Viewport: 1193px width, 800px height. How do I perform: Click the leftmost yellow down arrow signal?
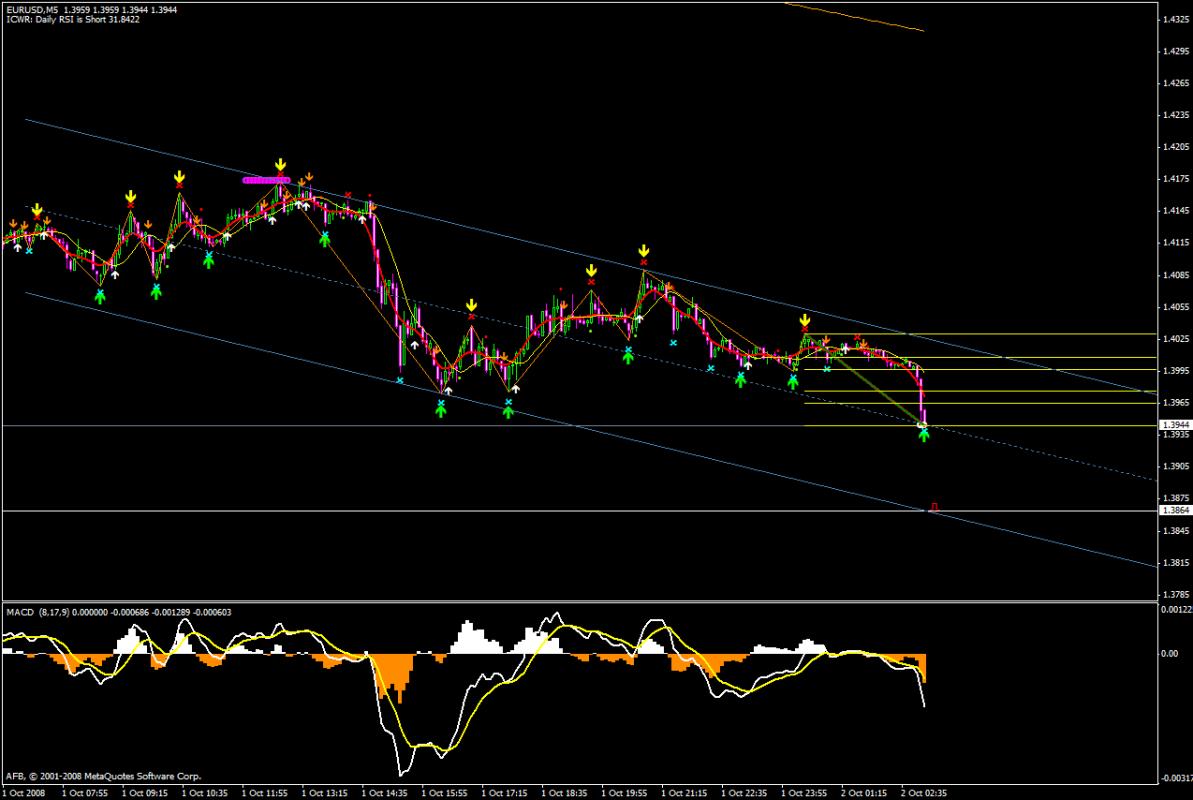tap(37, 210)
